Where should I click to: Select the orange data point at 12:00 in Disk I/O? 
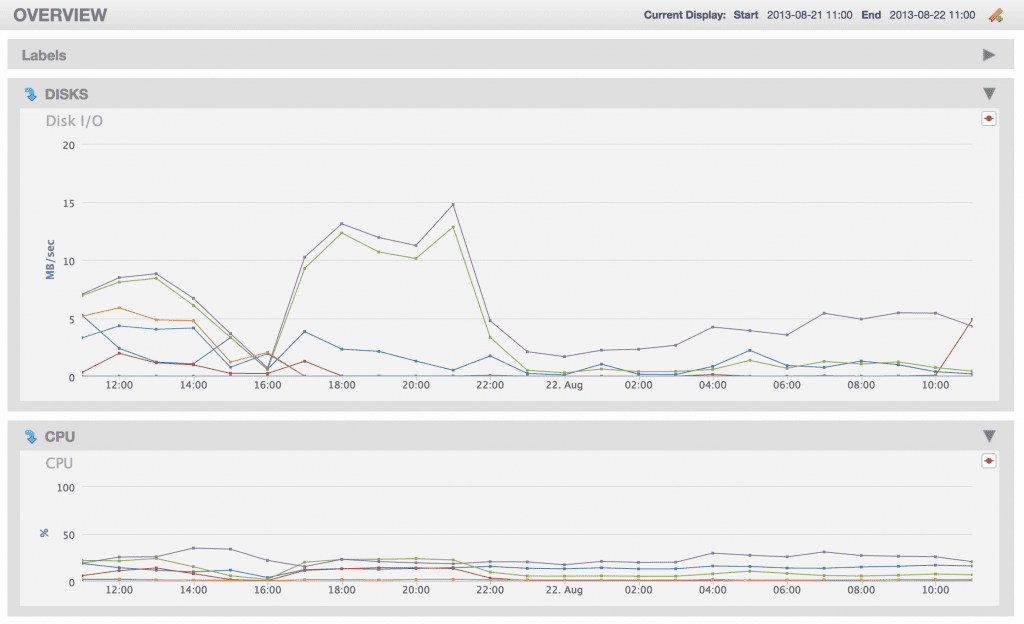pos(119,307)
